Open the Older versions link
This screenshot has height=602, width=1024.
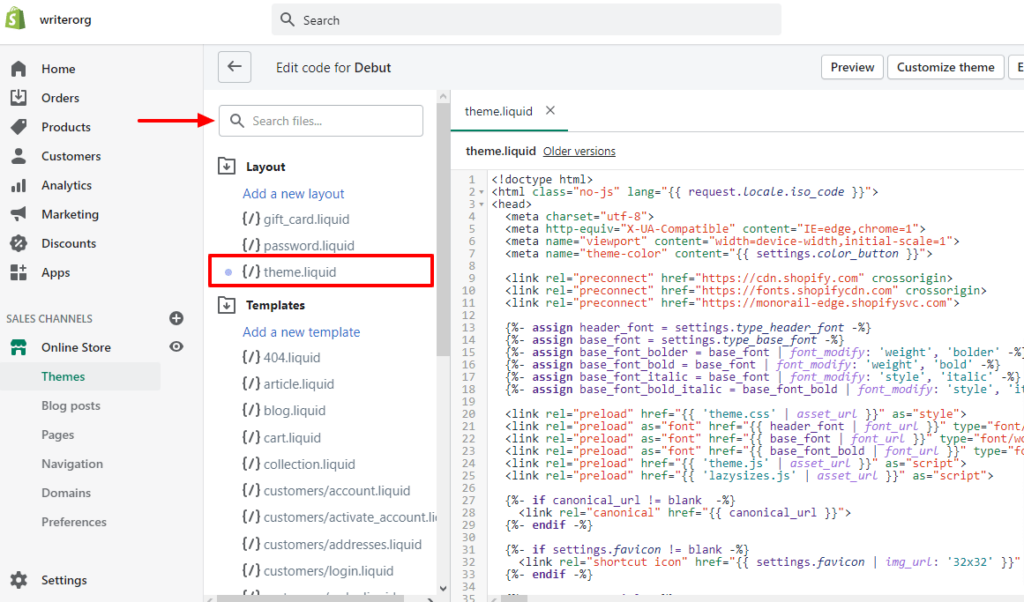coord(579,151)
